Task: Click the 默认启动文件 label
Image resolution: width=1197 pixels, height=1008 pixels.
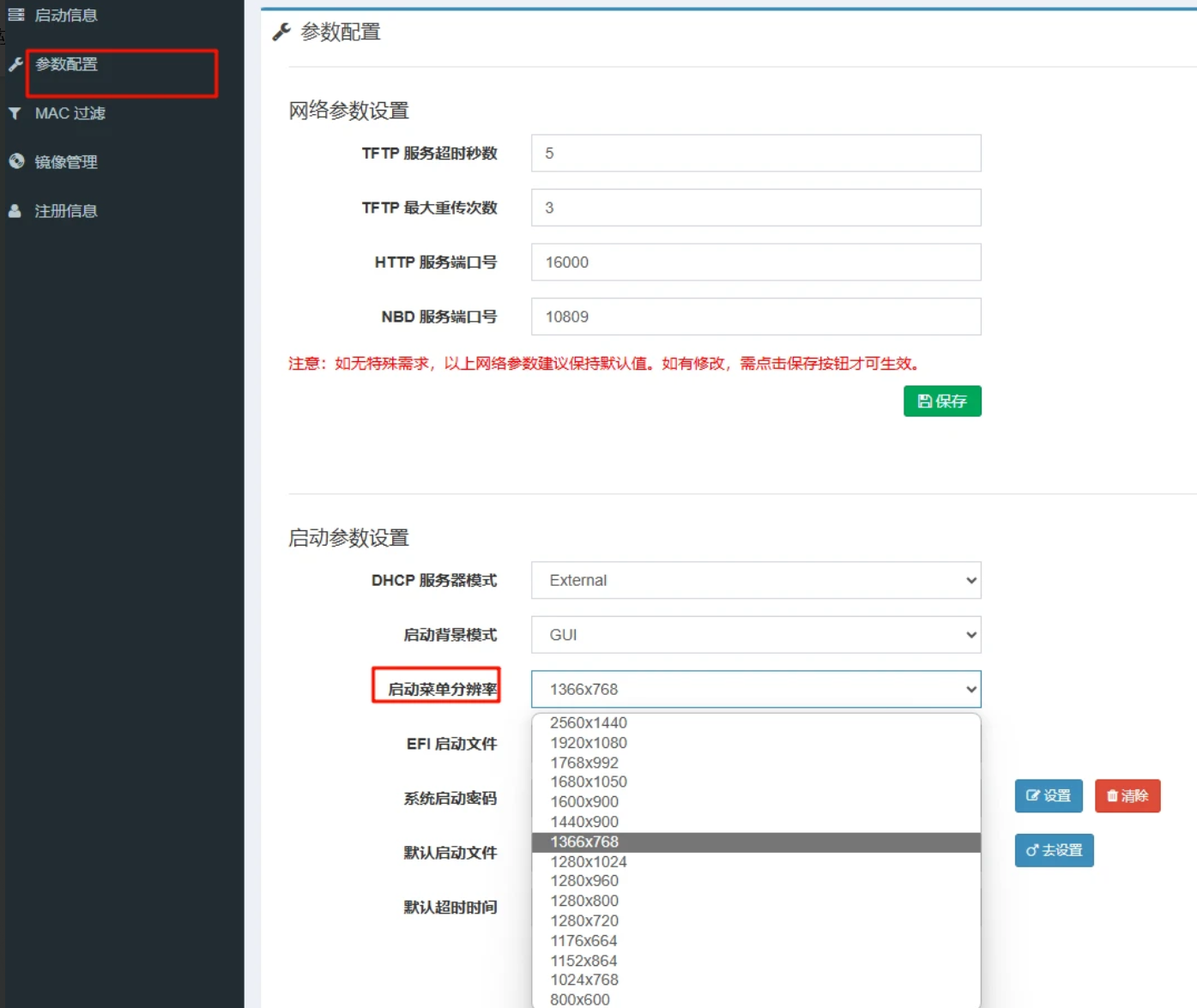Action: [x=450, y=853]
